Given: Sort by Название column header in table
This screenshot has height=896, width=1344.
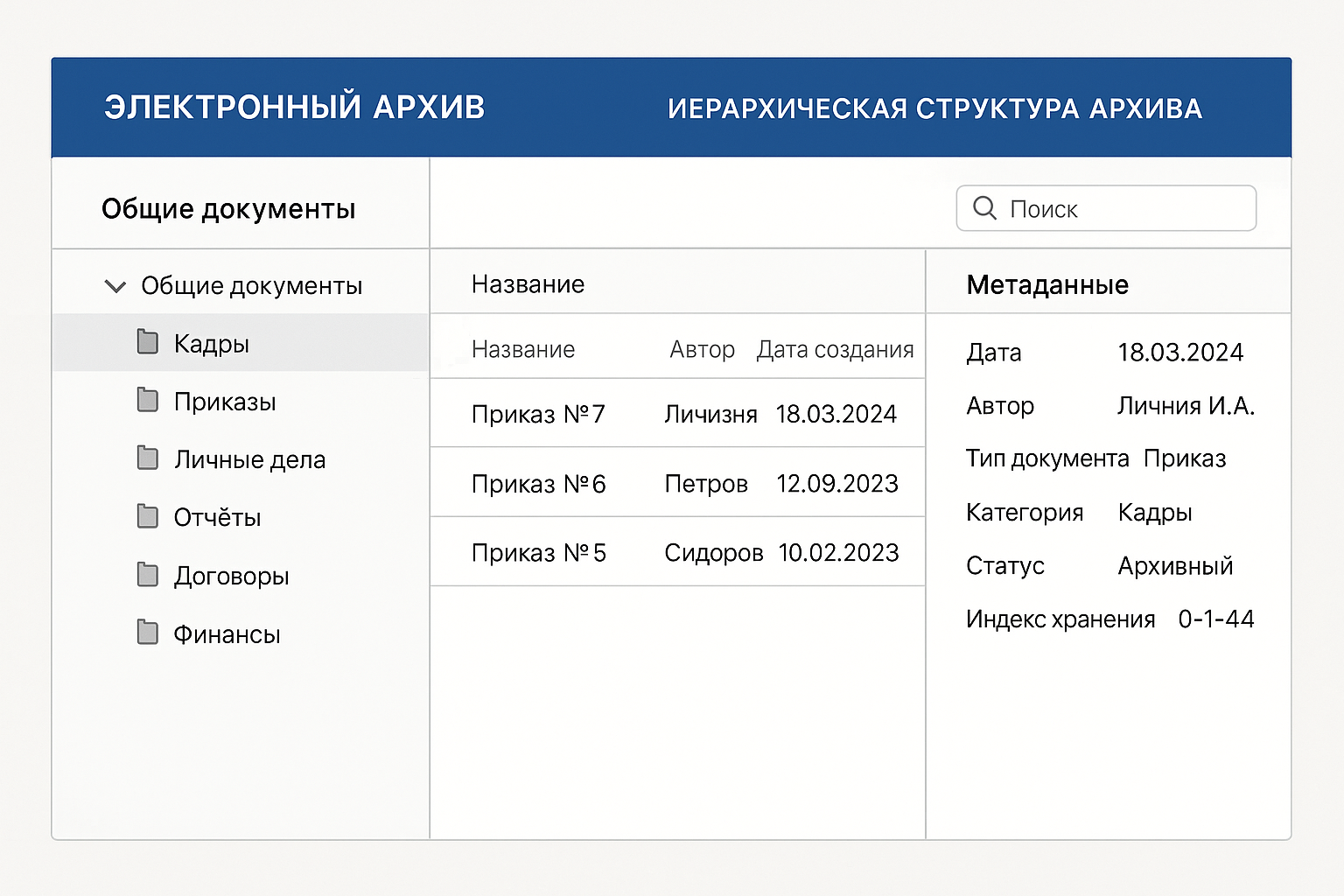Looking at the screenshot, I should tap(523, 349).
